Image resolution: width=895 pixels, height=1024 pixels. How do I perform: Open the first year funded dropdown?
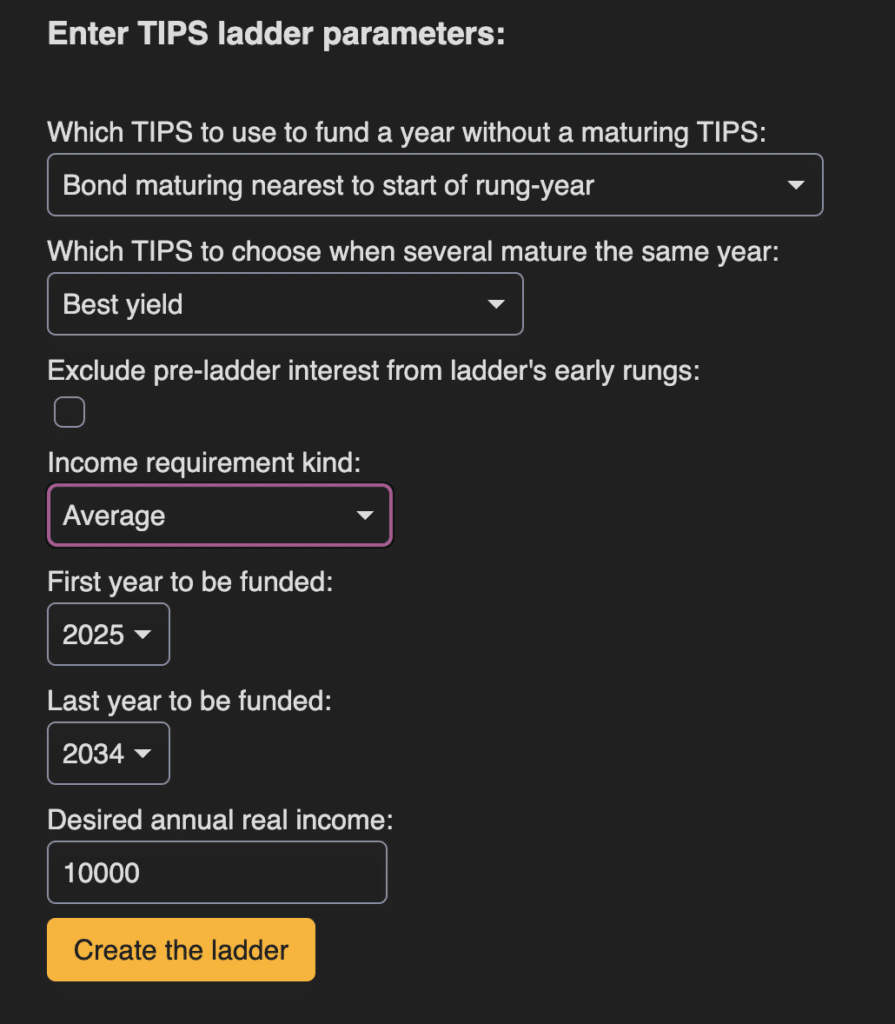[x=108, y=634]
